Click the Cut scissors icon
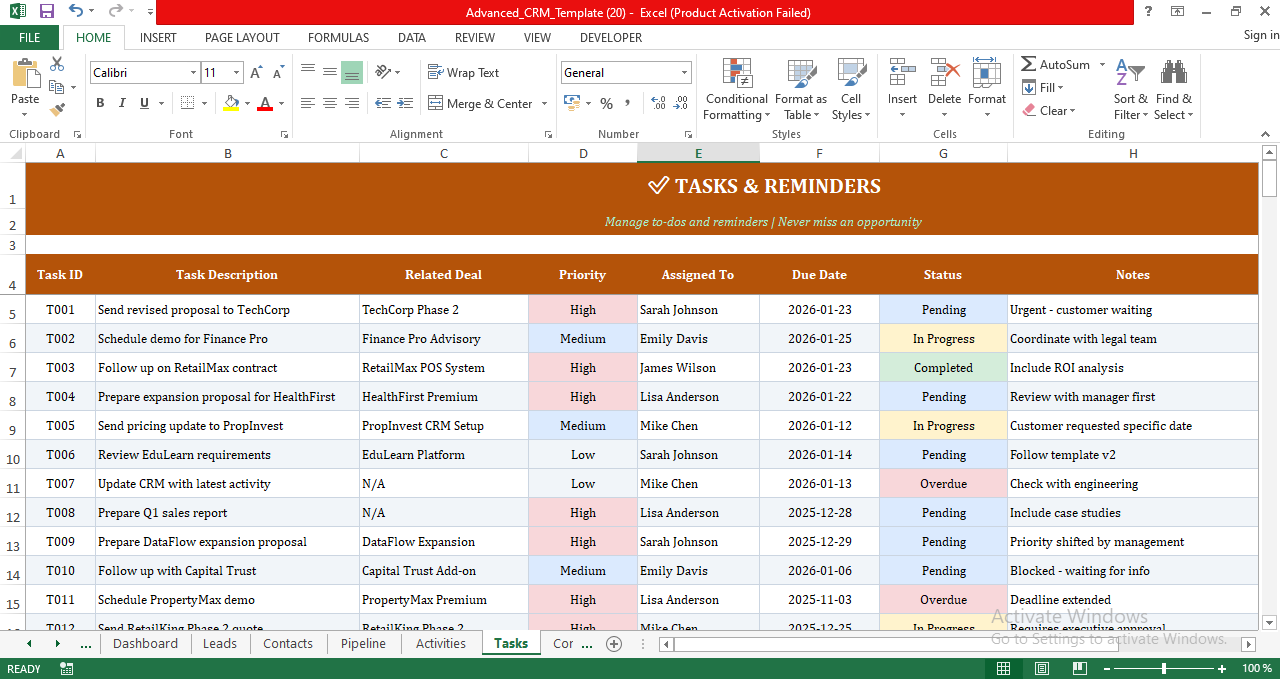The width and height of the screenshot is (1280, 679). [x=57, y=64]
